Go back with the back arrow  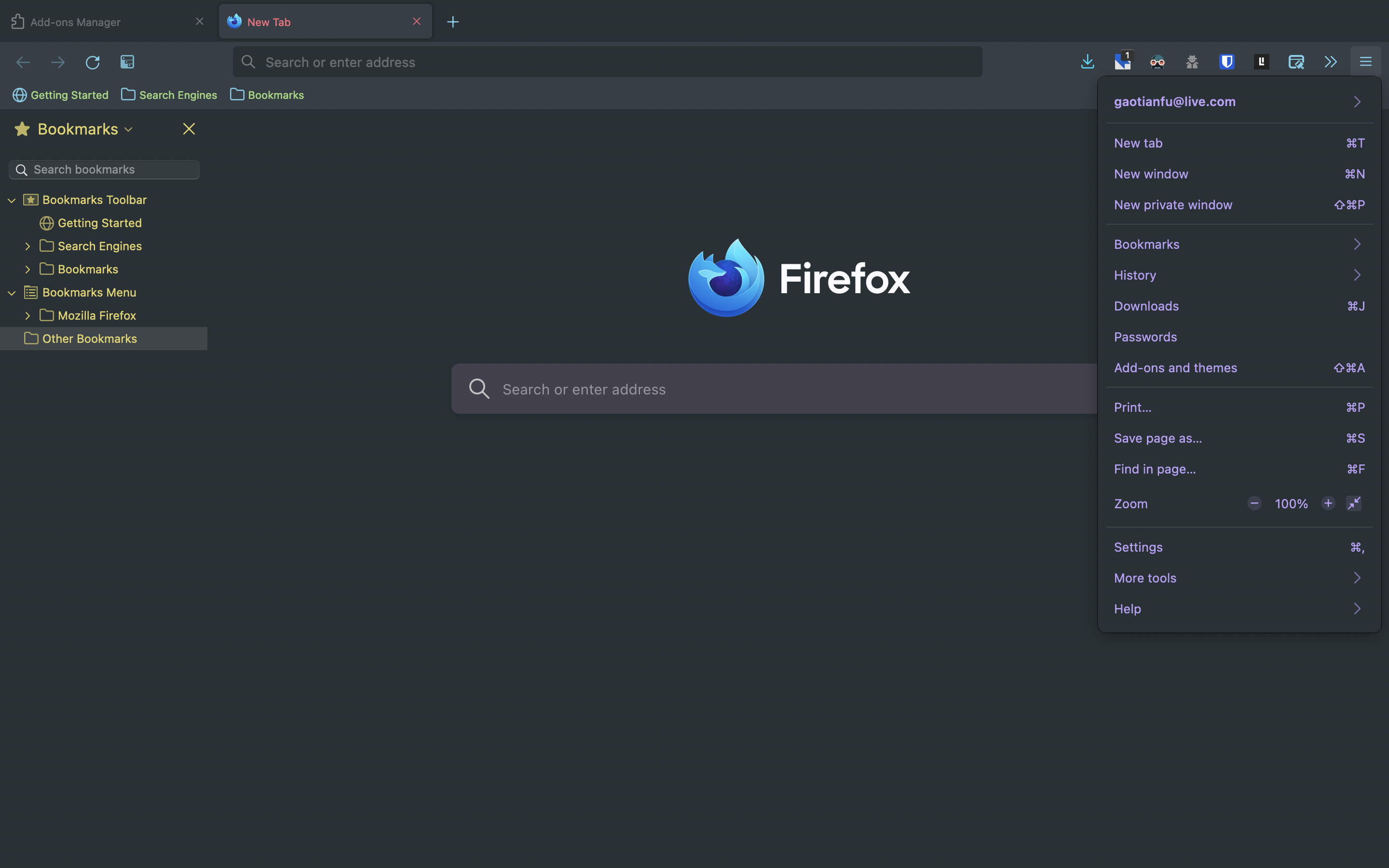(23, 62)
